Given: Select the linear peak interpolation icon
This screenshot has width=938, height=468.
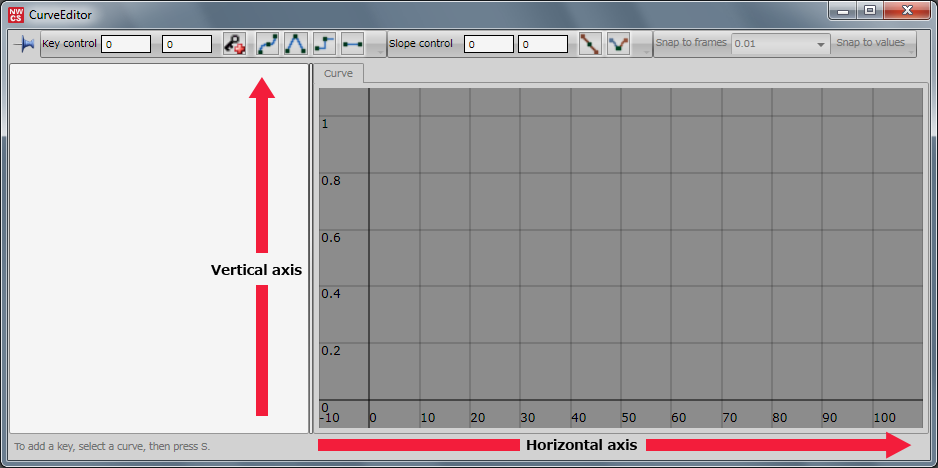Looking at the screenshot, I should [x=296, y=44].
